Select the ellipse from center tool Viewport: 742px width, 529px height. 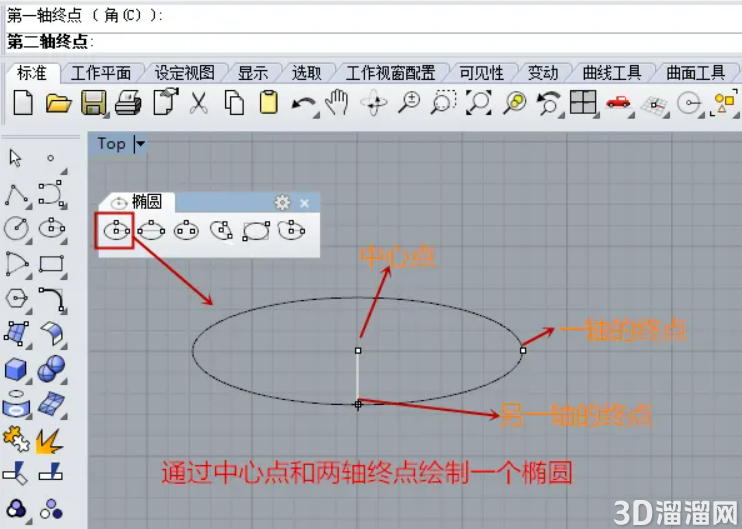[x=116, y=230]
